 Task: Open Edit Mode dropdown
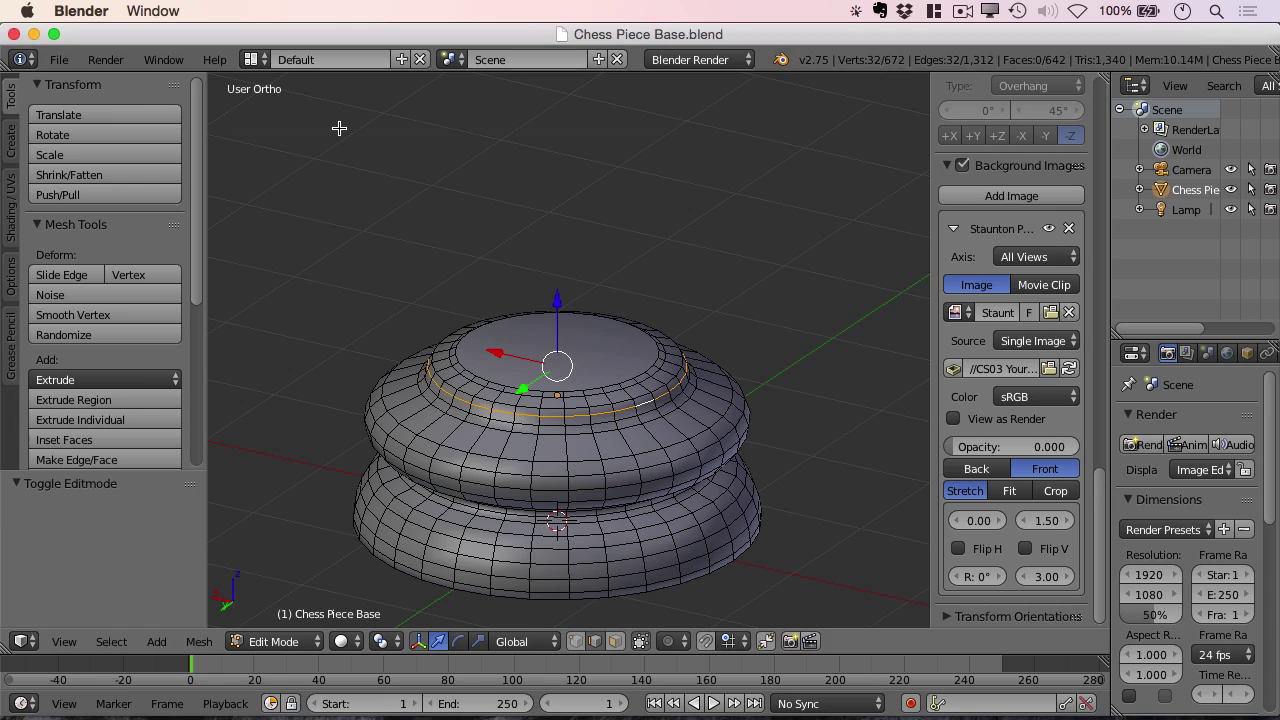click(275, 641)
